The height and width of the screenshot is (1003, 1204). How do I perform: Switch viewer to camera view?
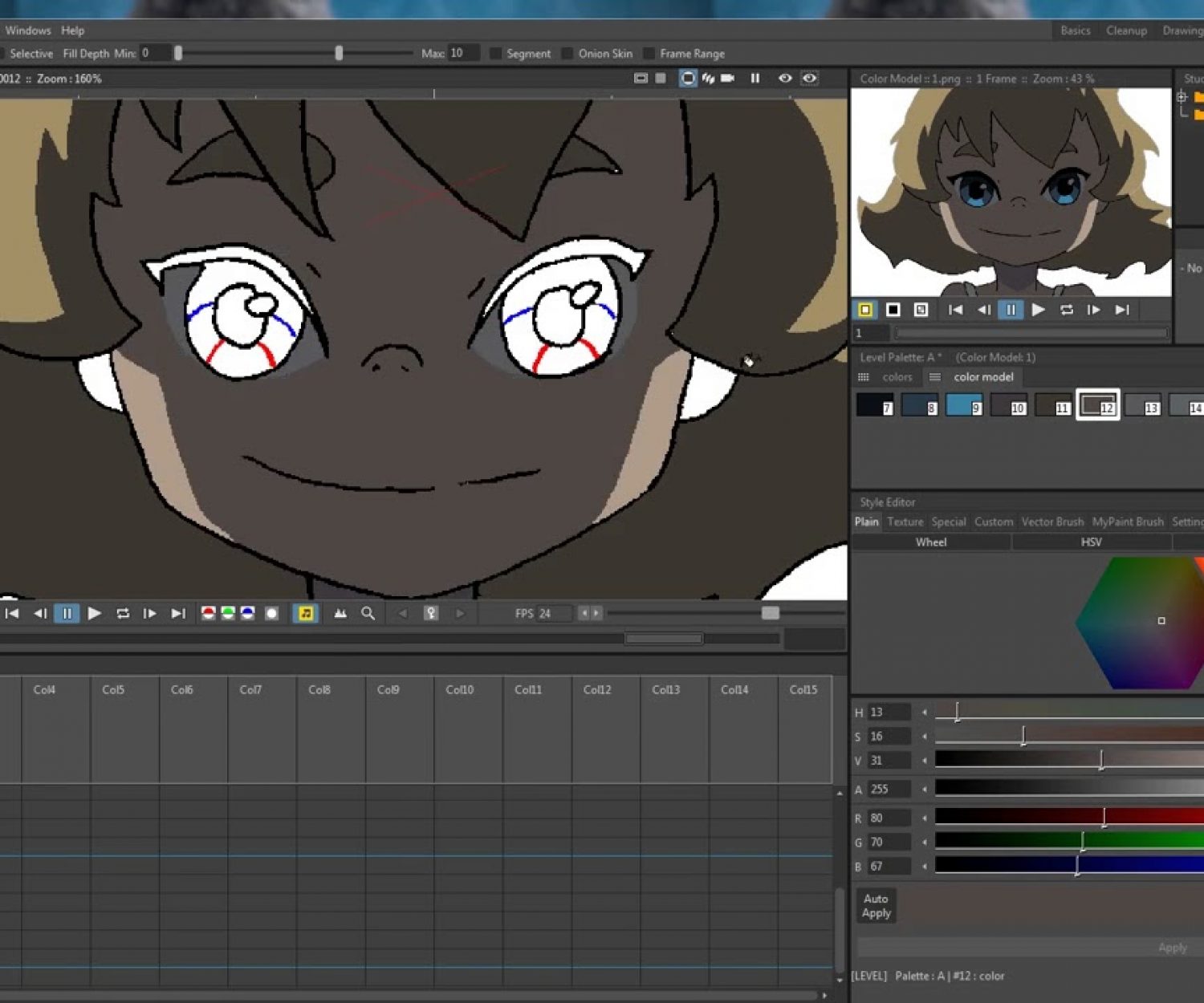(727, 79)
